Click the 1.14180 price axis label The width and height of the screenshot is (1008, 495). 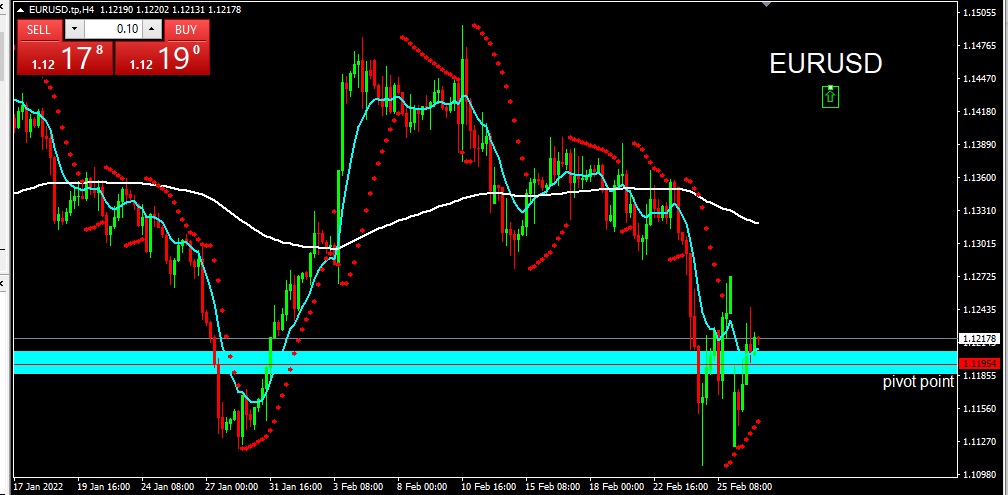(980, 112)
